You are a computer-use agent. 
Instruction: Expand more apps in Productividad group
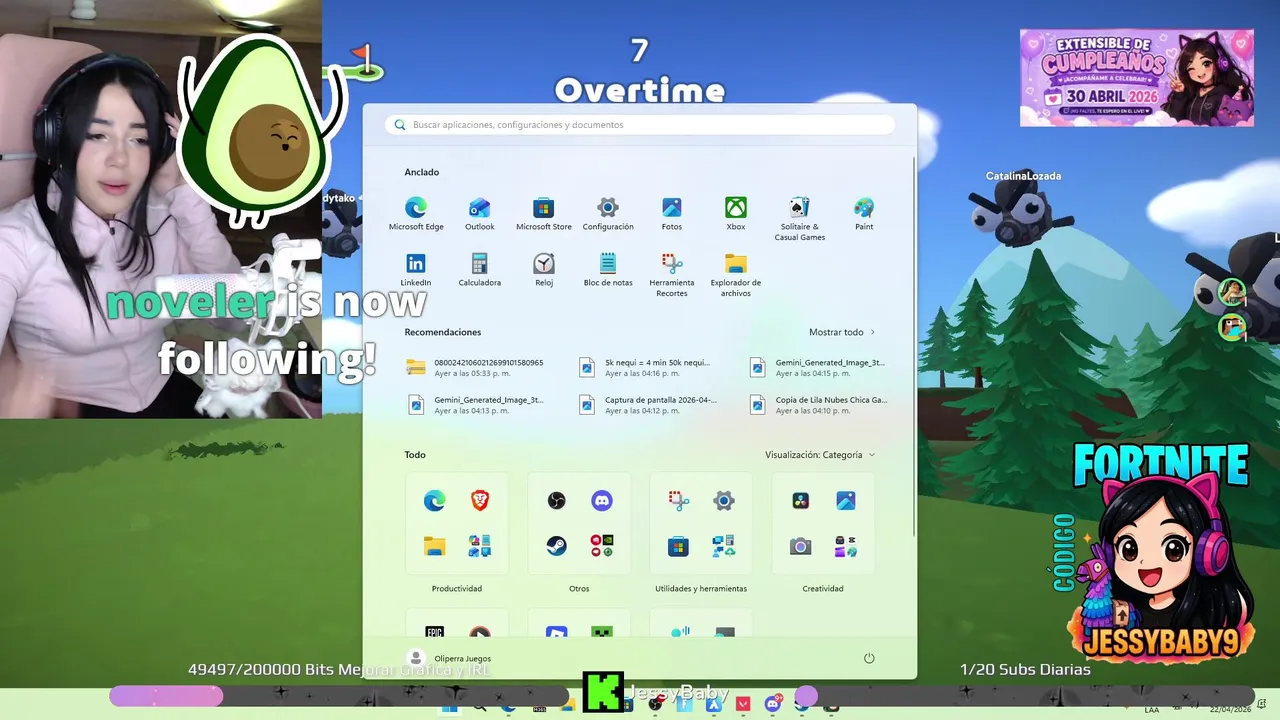coord(480,546)
